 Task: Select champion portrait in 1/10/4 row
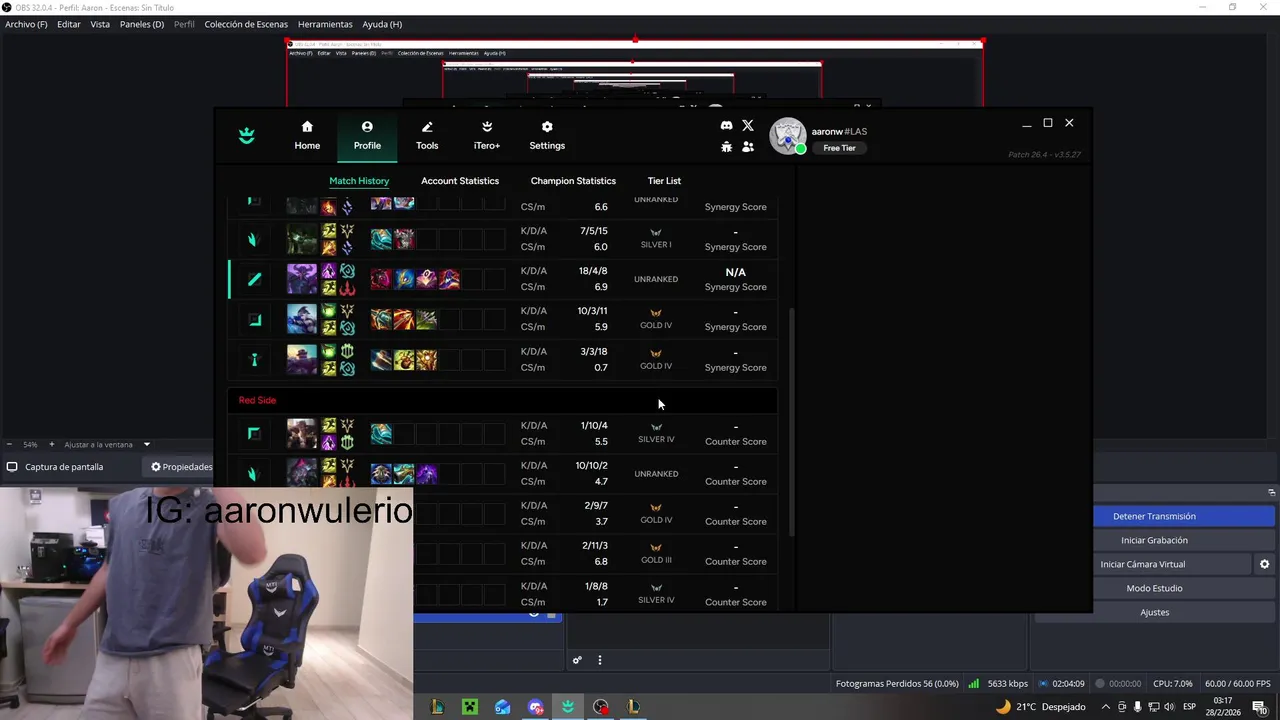click(x=302, y=433)
